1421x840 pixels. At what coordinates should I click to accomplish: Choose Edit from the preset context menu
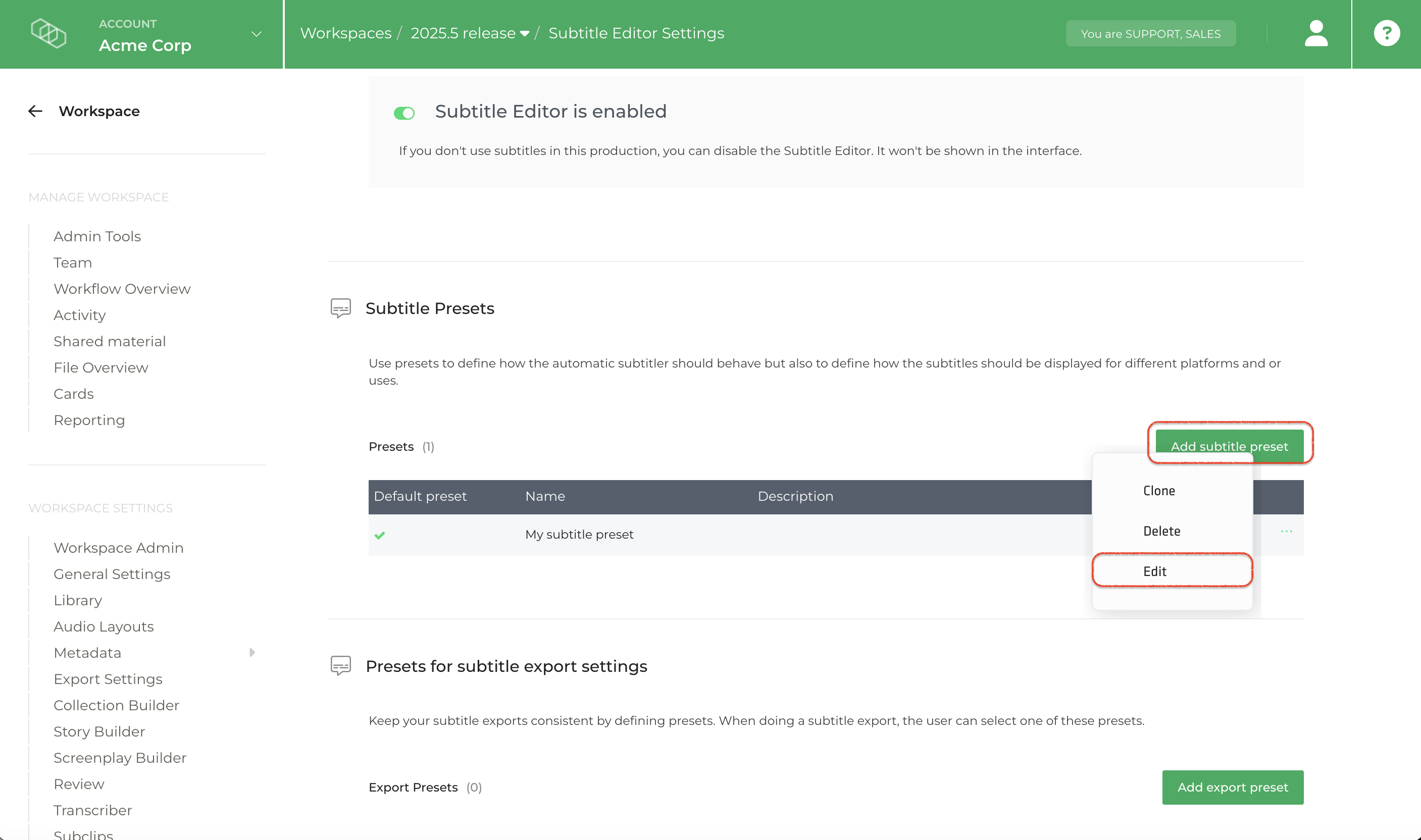1154,571
